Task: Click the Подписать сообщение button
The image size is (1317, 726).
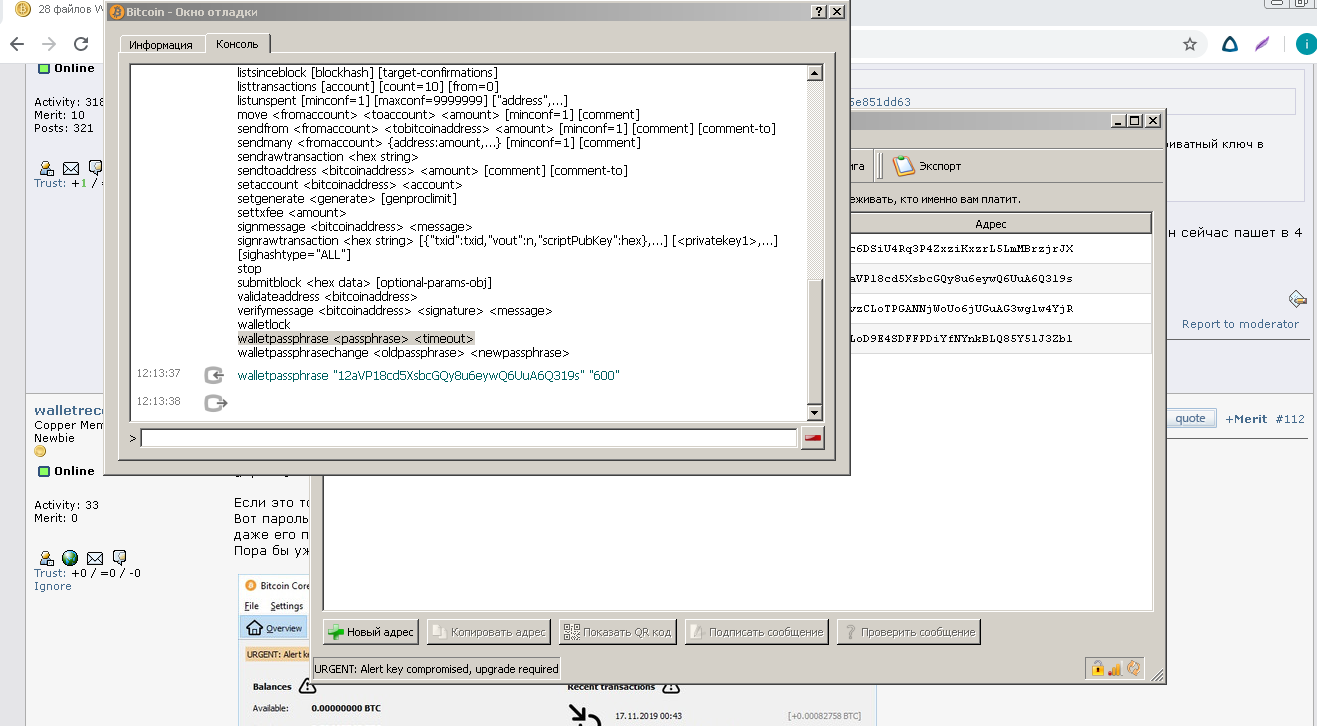Action: click(757, 632)
